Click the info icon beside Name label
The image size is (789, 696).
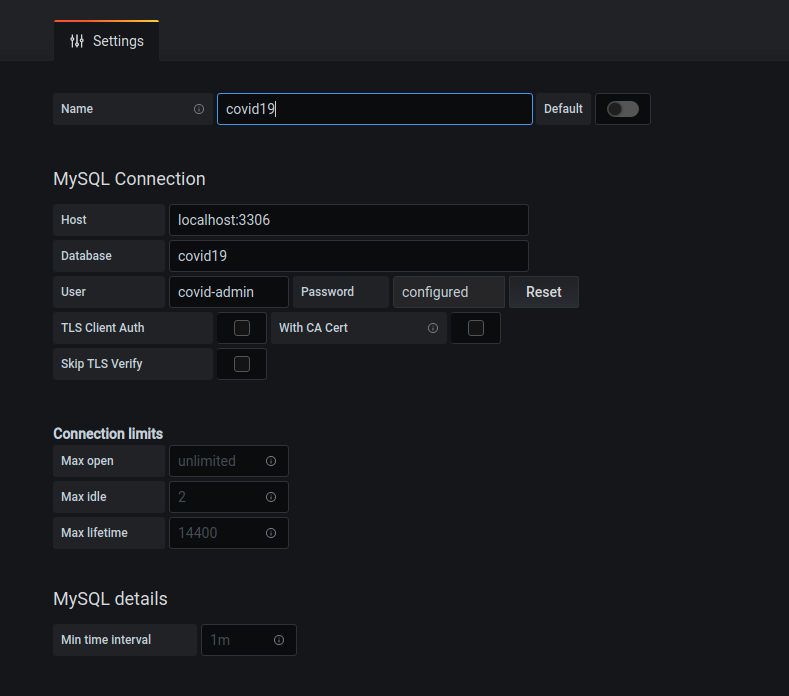(x=199, y=109)
